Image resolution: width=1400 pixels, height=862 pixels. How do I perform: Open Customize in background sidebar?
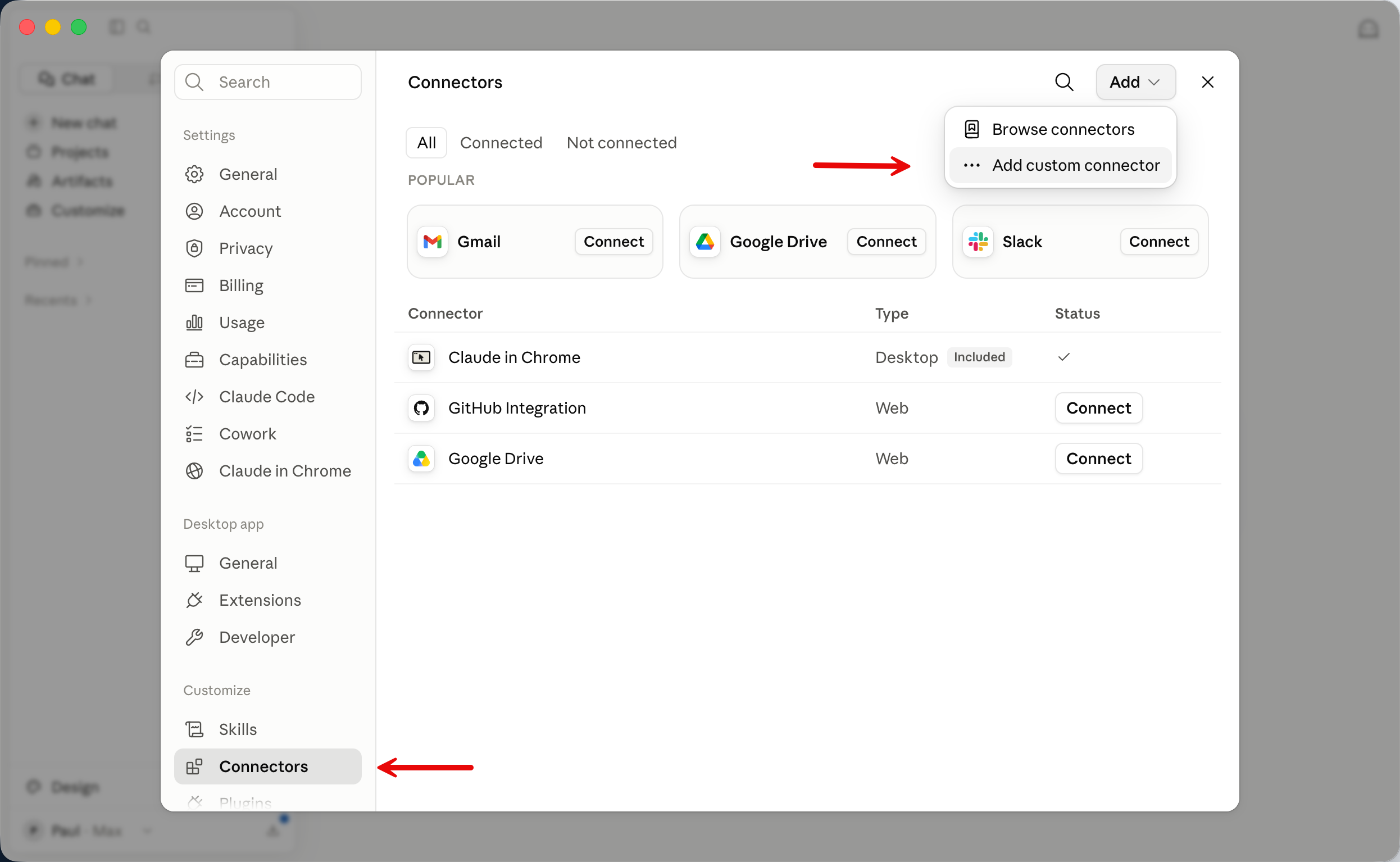click(x=76, y=210)
